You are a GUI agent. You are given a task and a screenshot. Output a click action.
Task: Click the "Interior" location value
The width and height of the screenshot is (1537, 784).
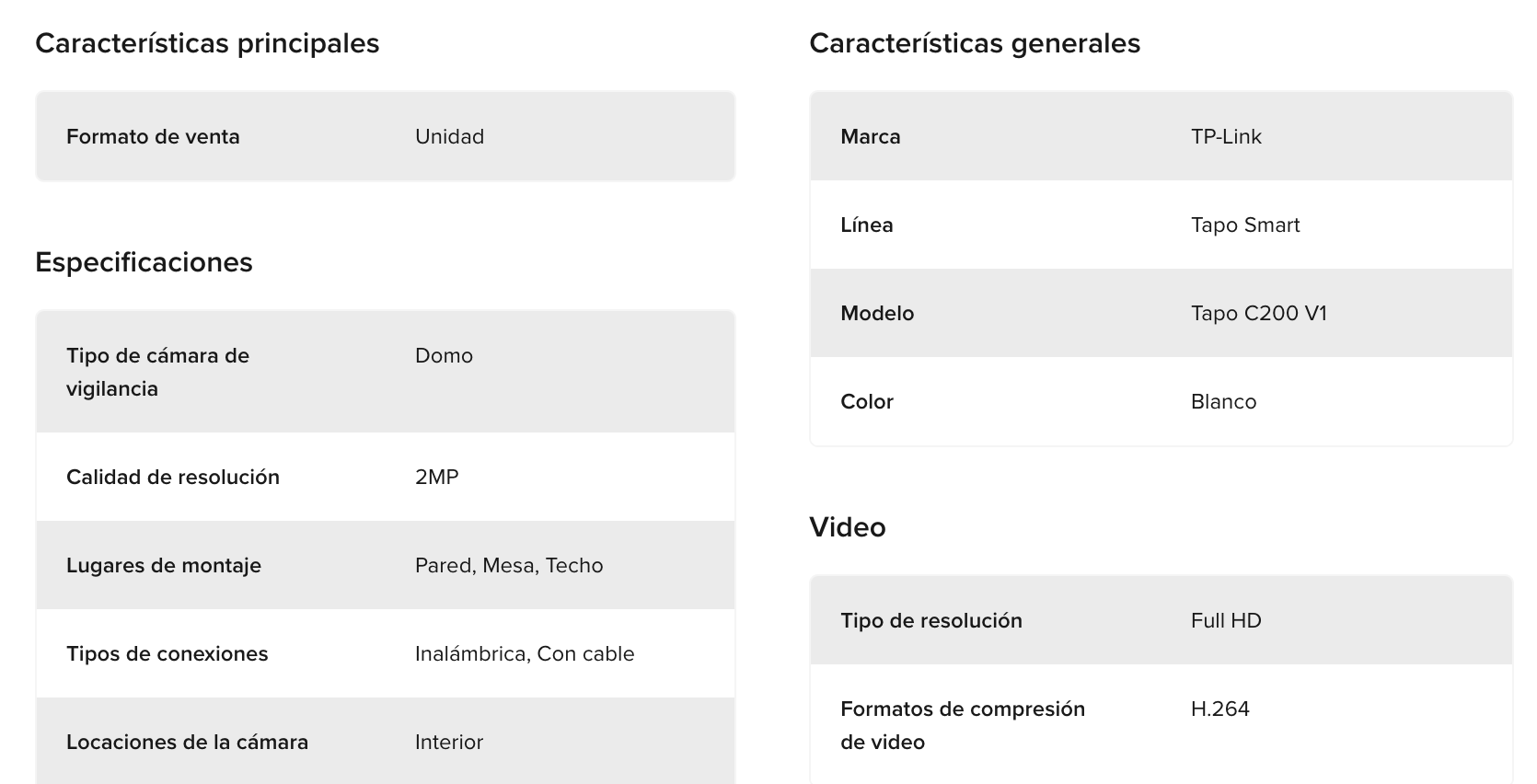point(449,743)
